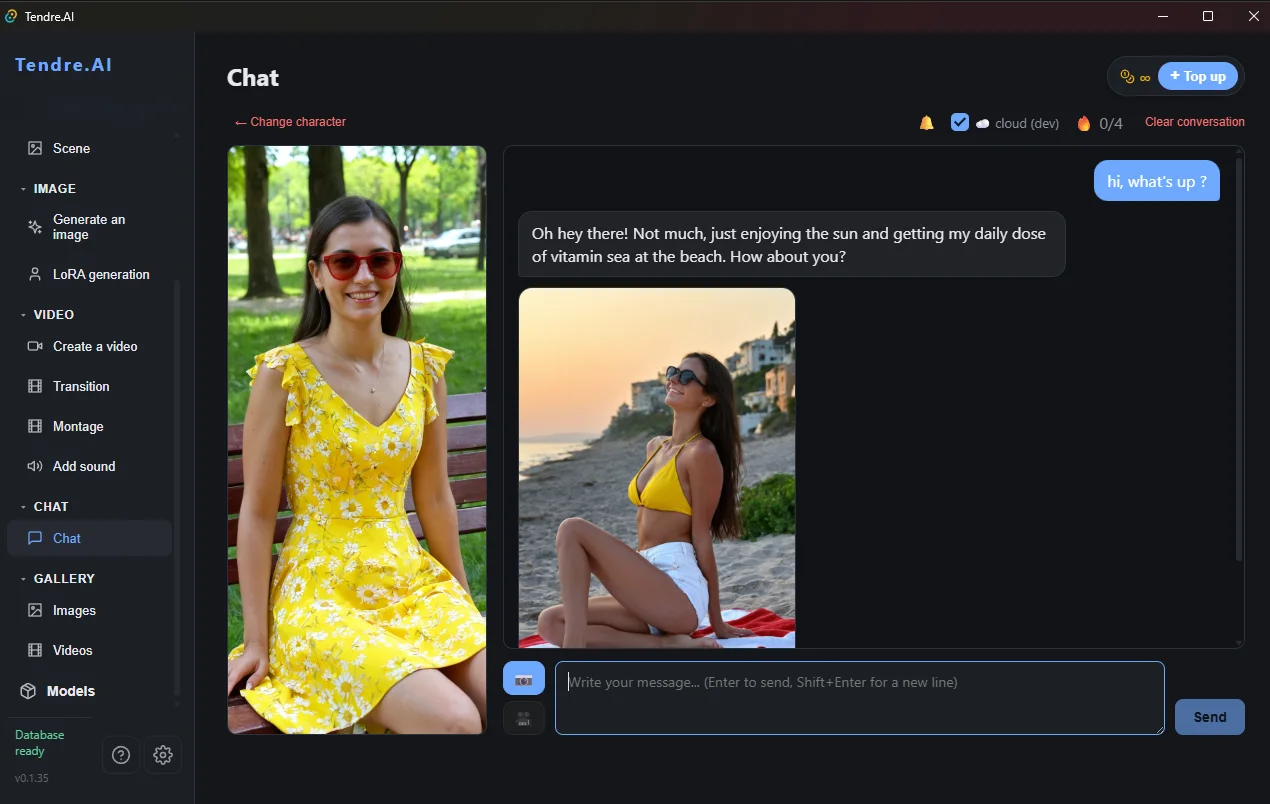Toggle the cloud (dev) checkbox

(x=960, y=122)
